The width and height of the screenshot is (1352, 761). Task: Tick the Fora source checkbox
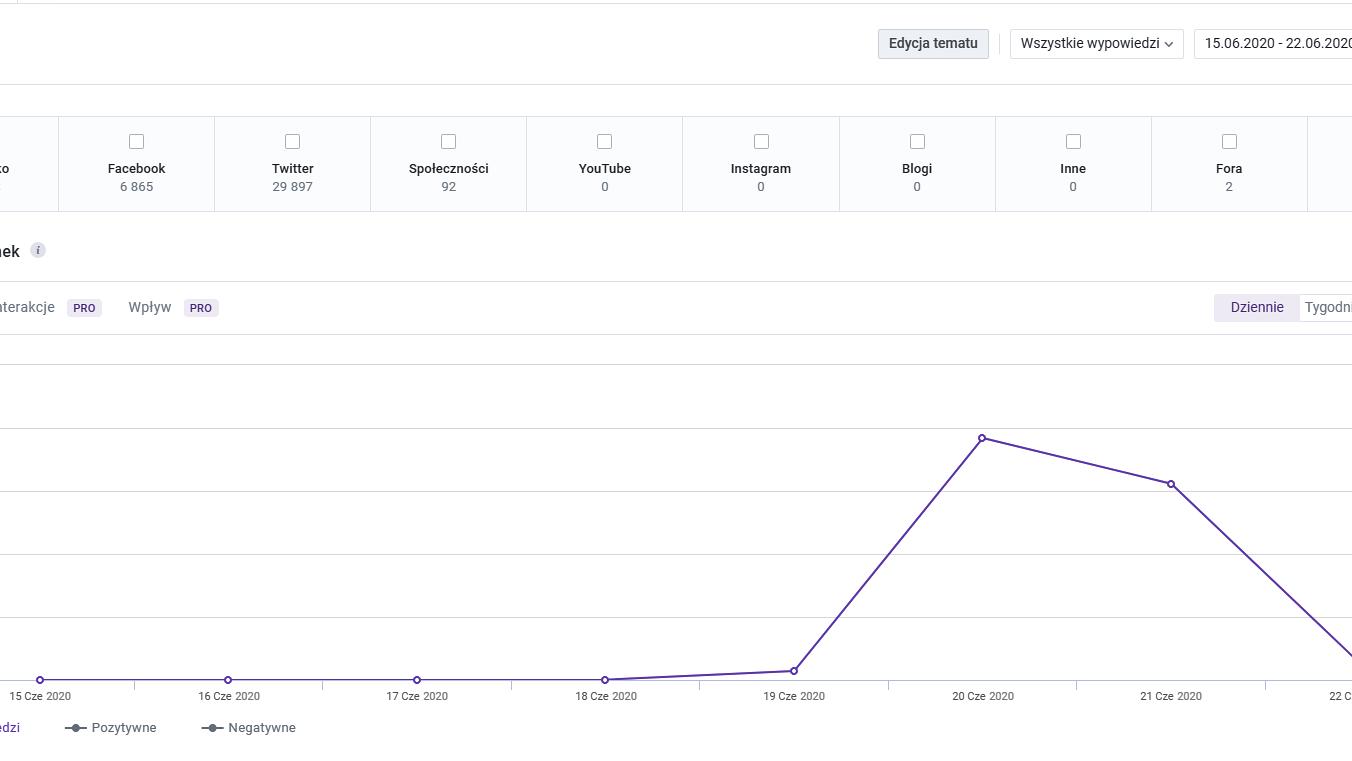(1229, 141)
